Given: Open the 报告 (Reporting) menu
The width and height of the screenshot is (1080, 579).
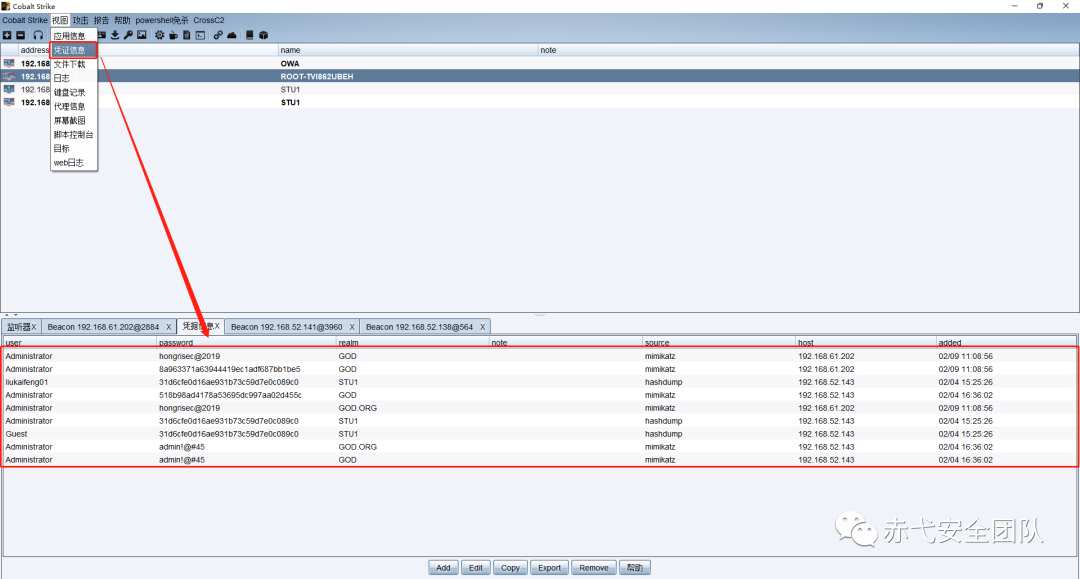Looking at the screenshot, I should (x=101, y=20).
